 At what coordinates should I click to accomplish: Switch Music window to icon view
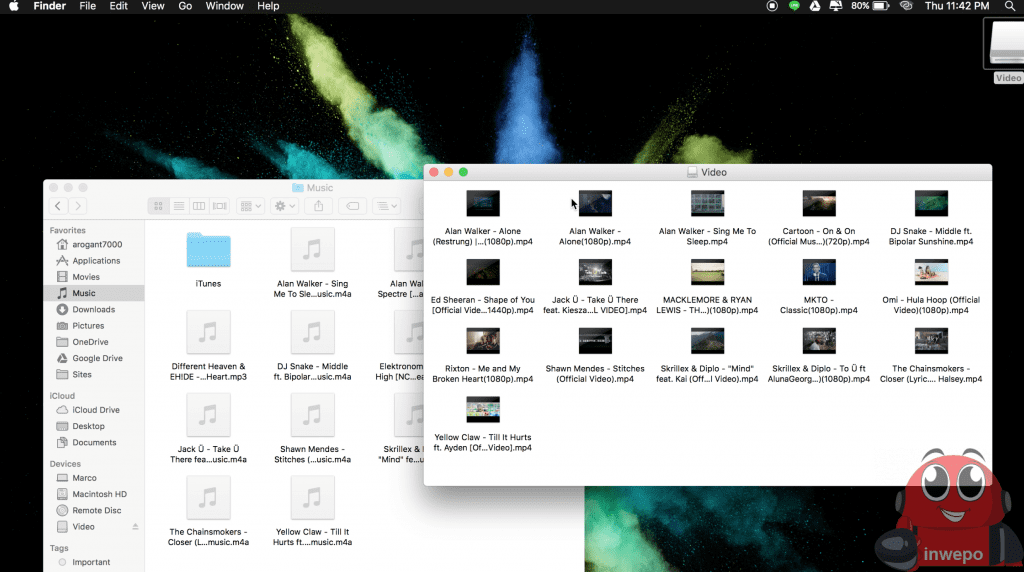coord(158,206)
